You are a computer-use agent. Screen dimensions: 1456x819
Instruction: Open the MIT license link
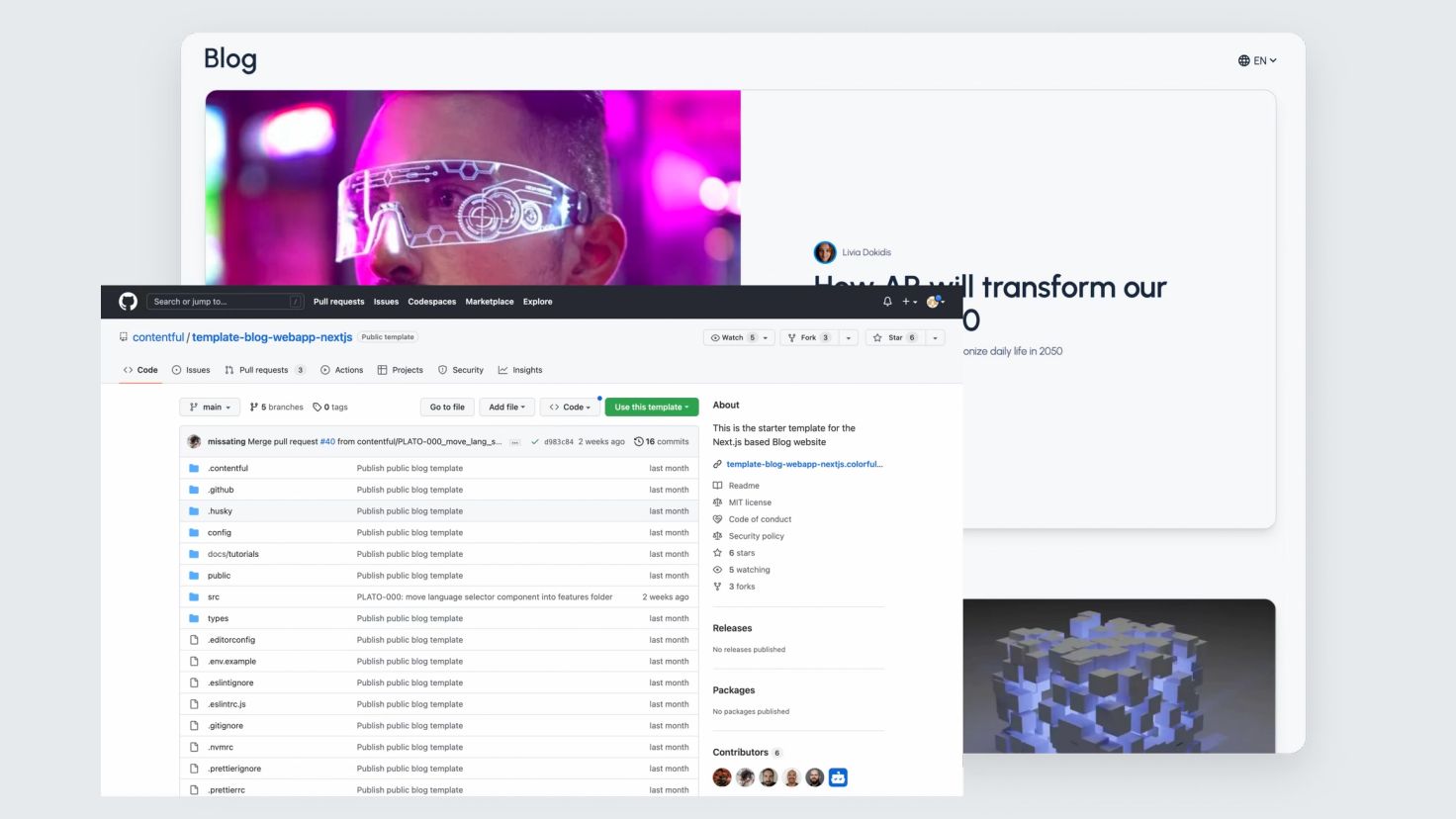(x=750, y=502)
